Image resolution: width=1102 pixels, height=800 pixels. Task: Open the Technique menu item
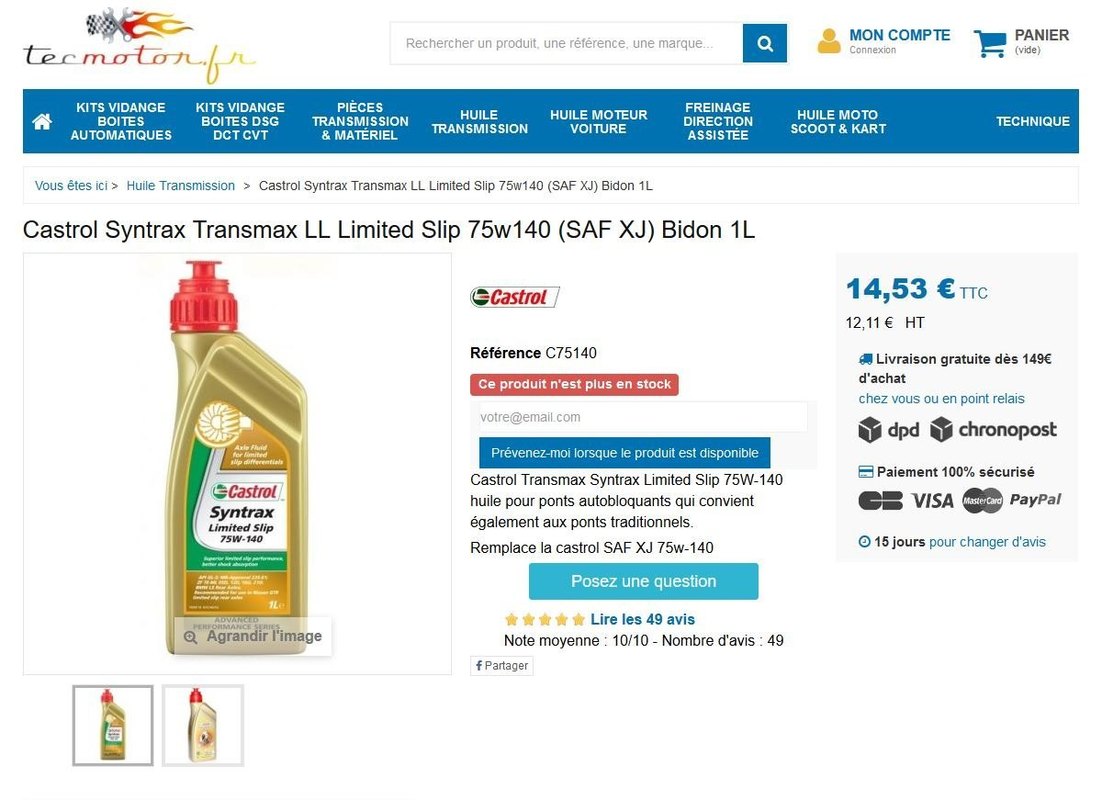click(1032, 122)
